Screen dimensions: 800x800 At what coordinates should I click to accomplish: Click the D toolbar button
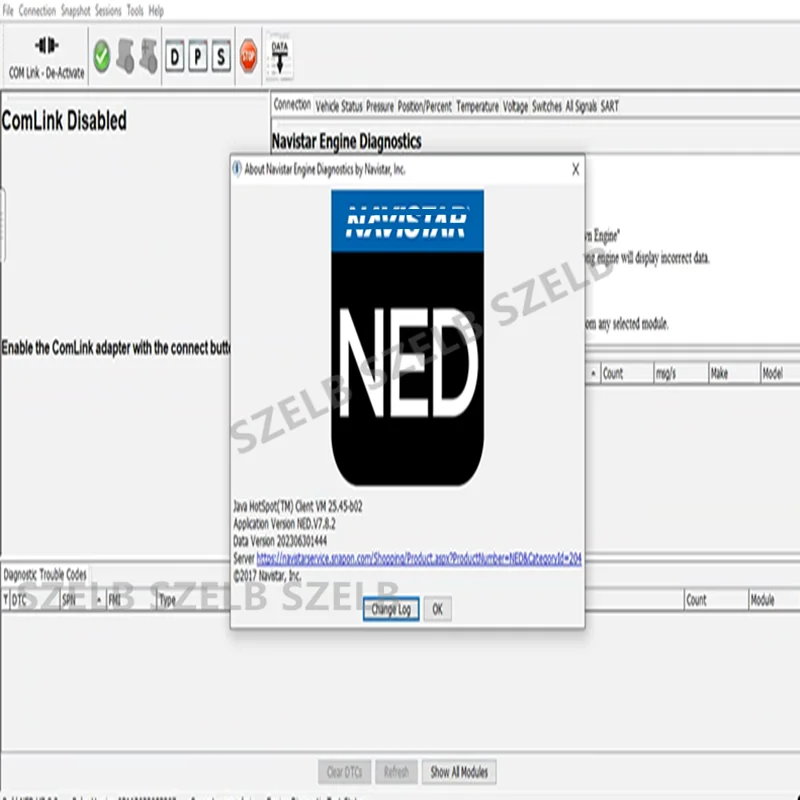tap(175, 56)
